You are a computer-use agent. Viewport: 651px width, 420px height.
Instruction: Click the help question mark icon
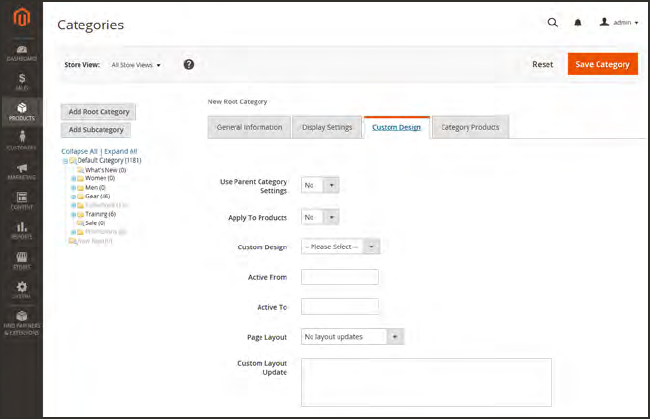[188, 65]
